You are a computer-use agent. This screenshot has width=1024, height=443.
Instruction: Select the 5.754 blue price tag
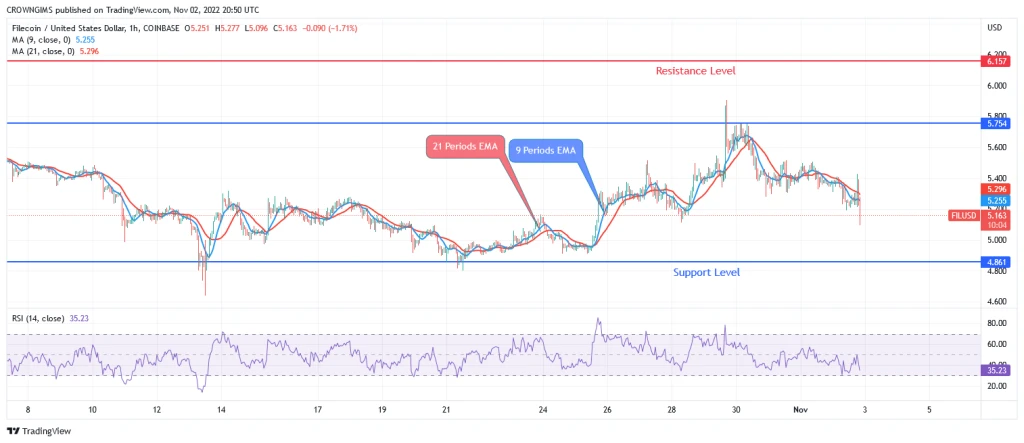click(x=995, y=123)
